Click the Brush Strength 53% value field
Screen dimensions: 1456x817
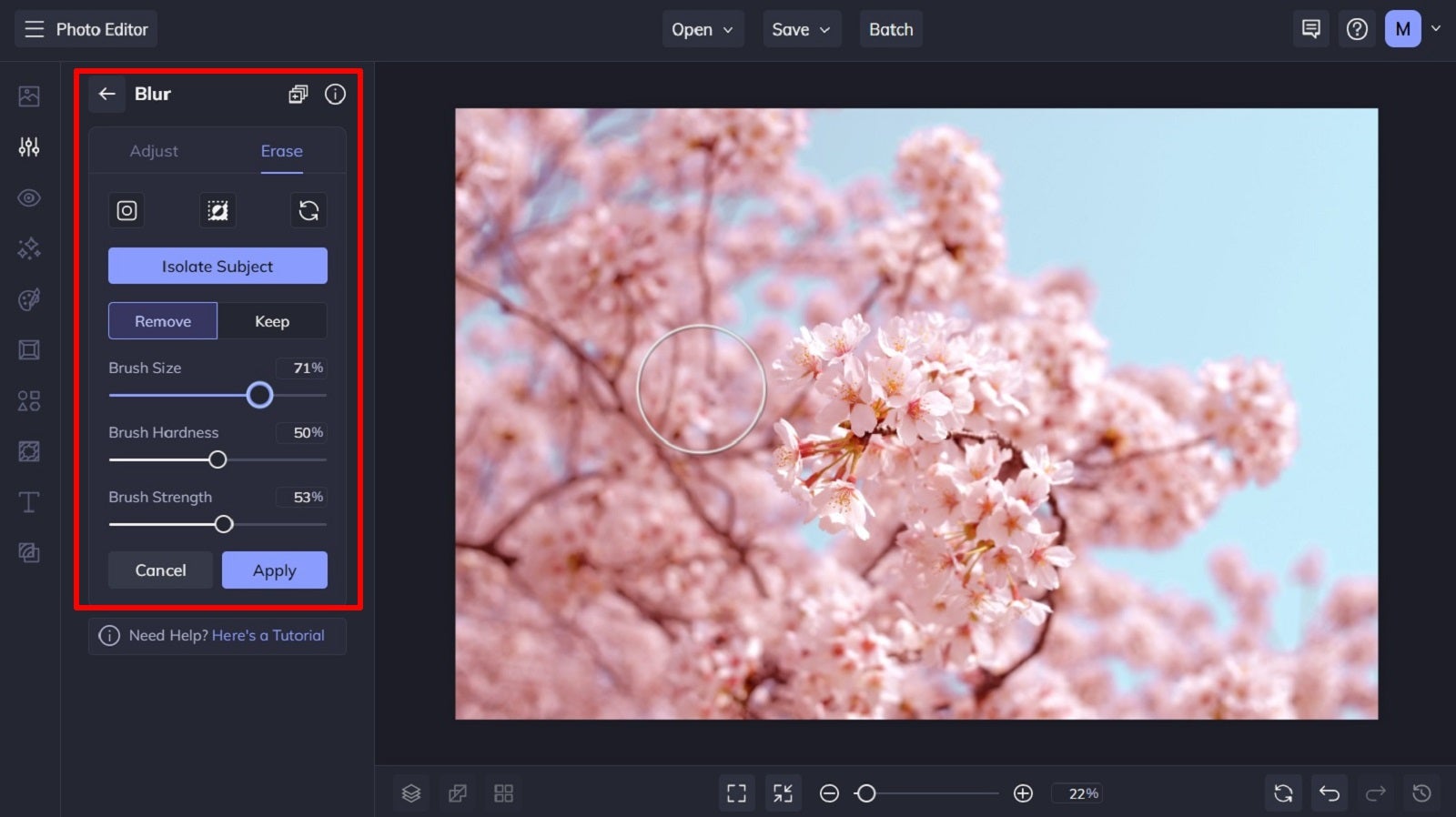click(301, 497)
